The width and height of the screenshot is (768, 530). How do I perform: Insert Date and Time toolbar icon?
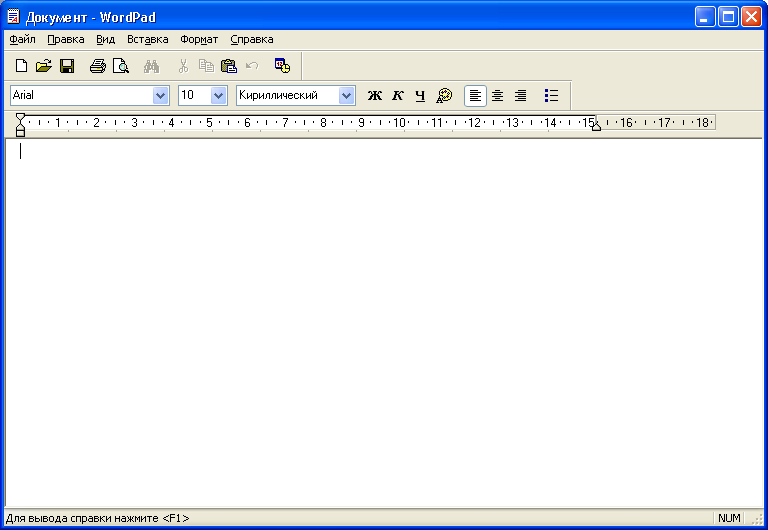[x=282, y=66]
